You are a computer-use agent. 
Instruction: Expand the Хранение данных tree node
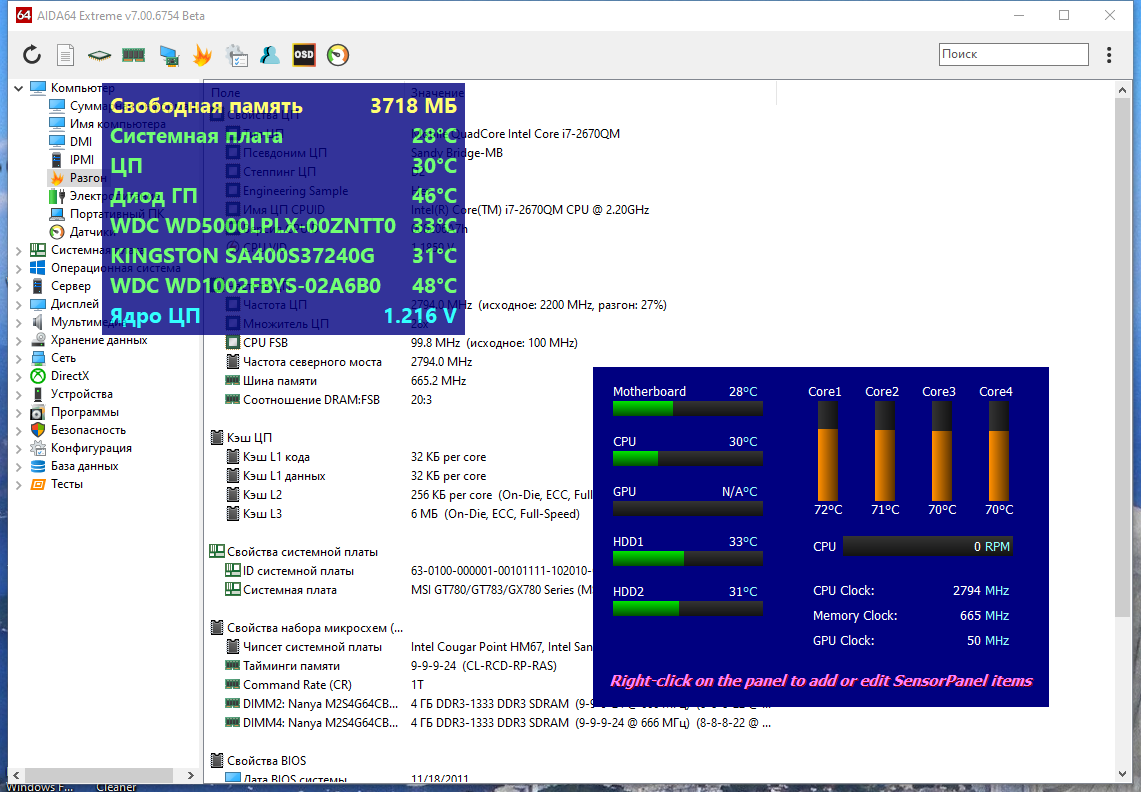18,340
